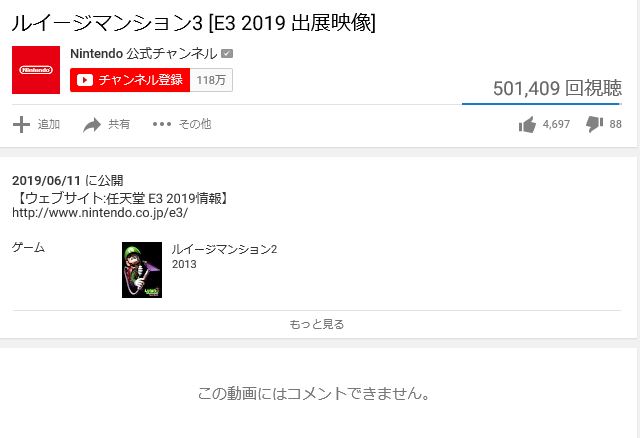The width and height of the screenshot is (640, 438).
Task: Click the red Nintendo channel avatar
Action: click(36, 70)
